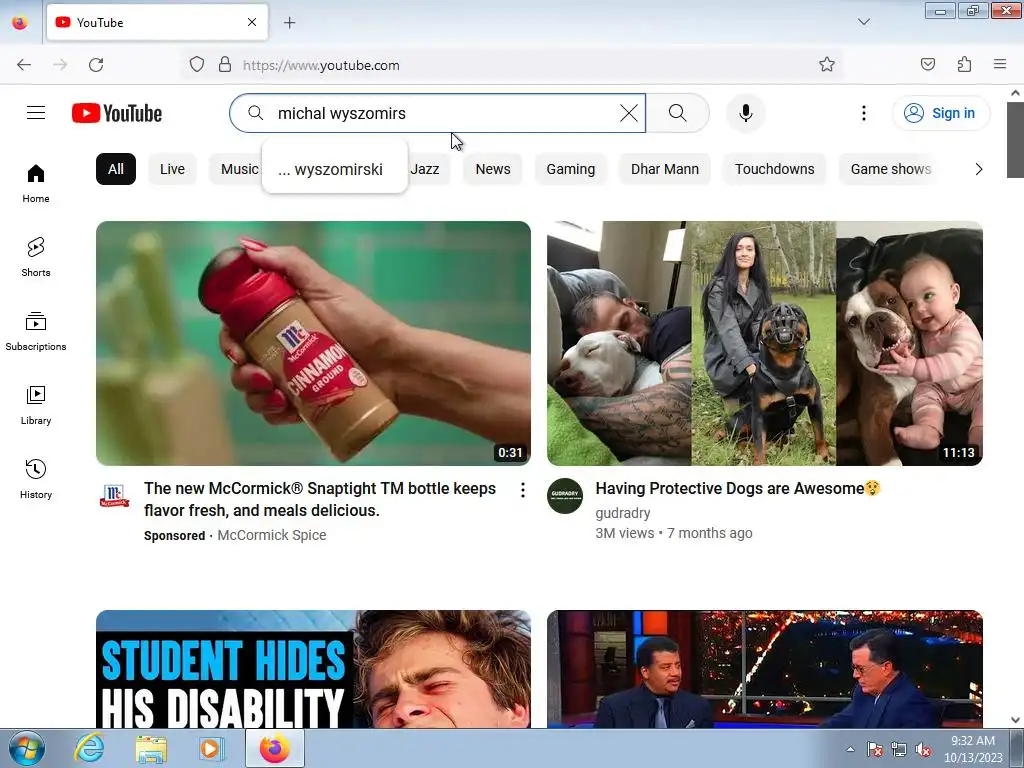View site security padlock info

pyautogui.click(x=225, y=65)
